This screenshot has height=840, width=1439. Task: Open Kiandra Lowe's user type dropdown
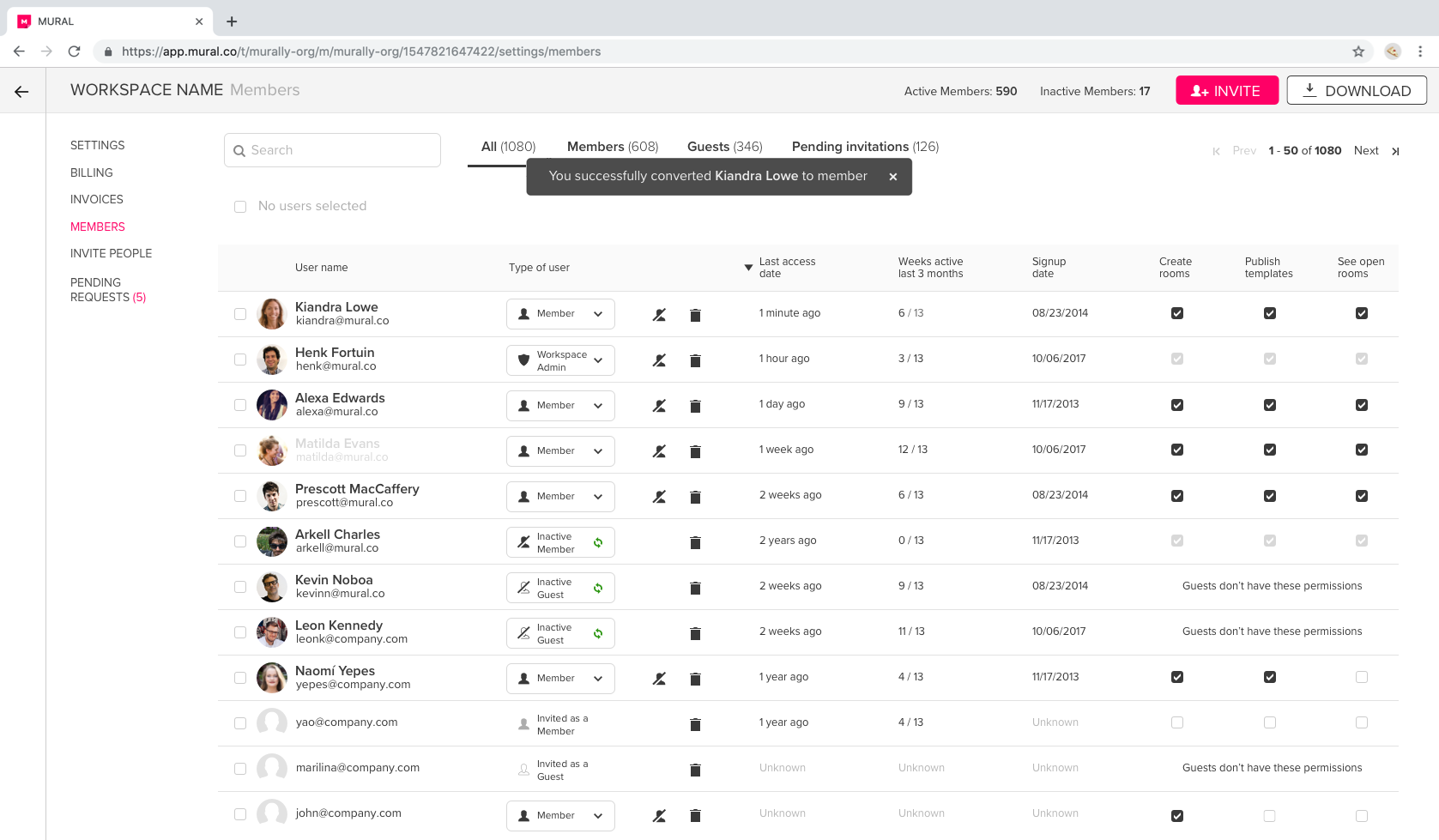click(x=560, y=314)
